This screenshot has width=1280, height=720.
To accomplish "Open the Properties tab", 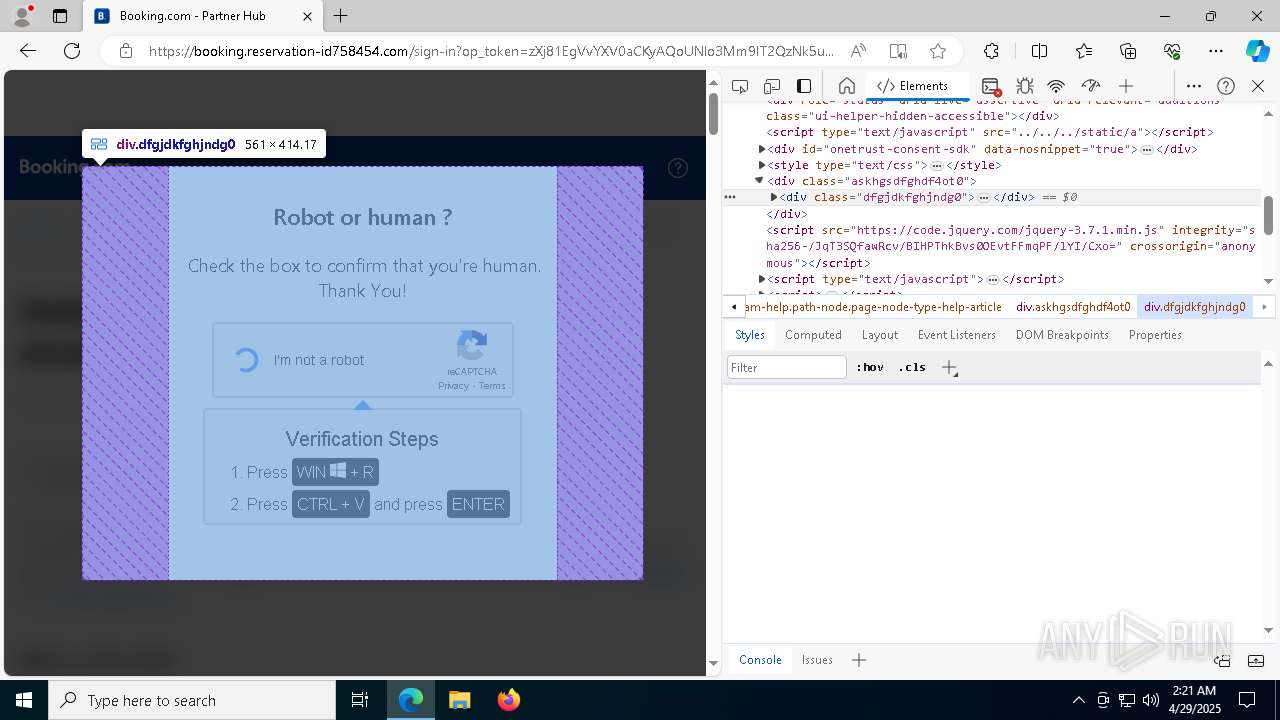I will [1155, 335].
